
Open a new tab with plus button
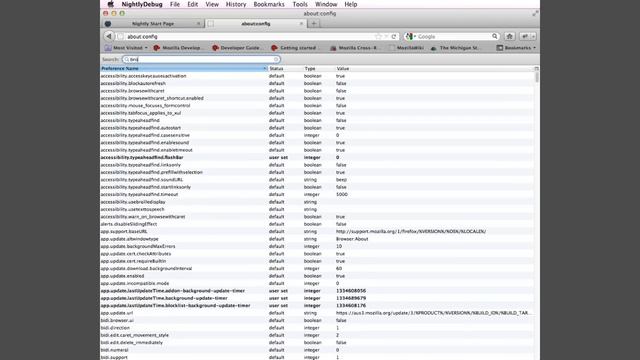pos(314,24)
